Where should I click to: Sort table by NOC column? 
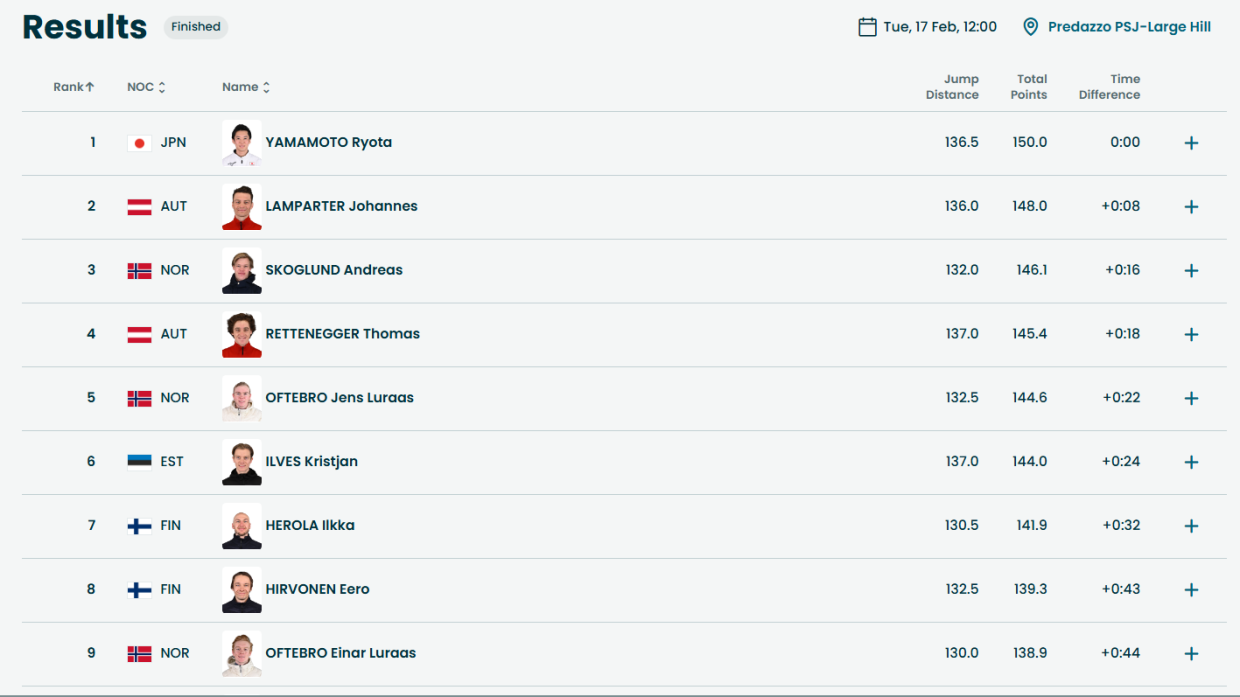click(x=146, y=87)
